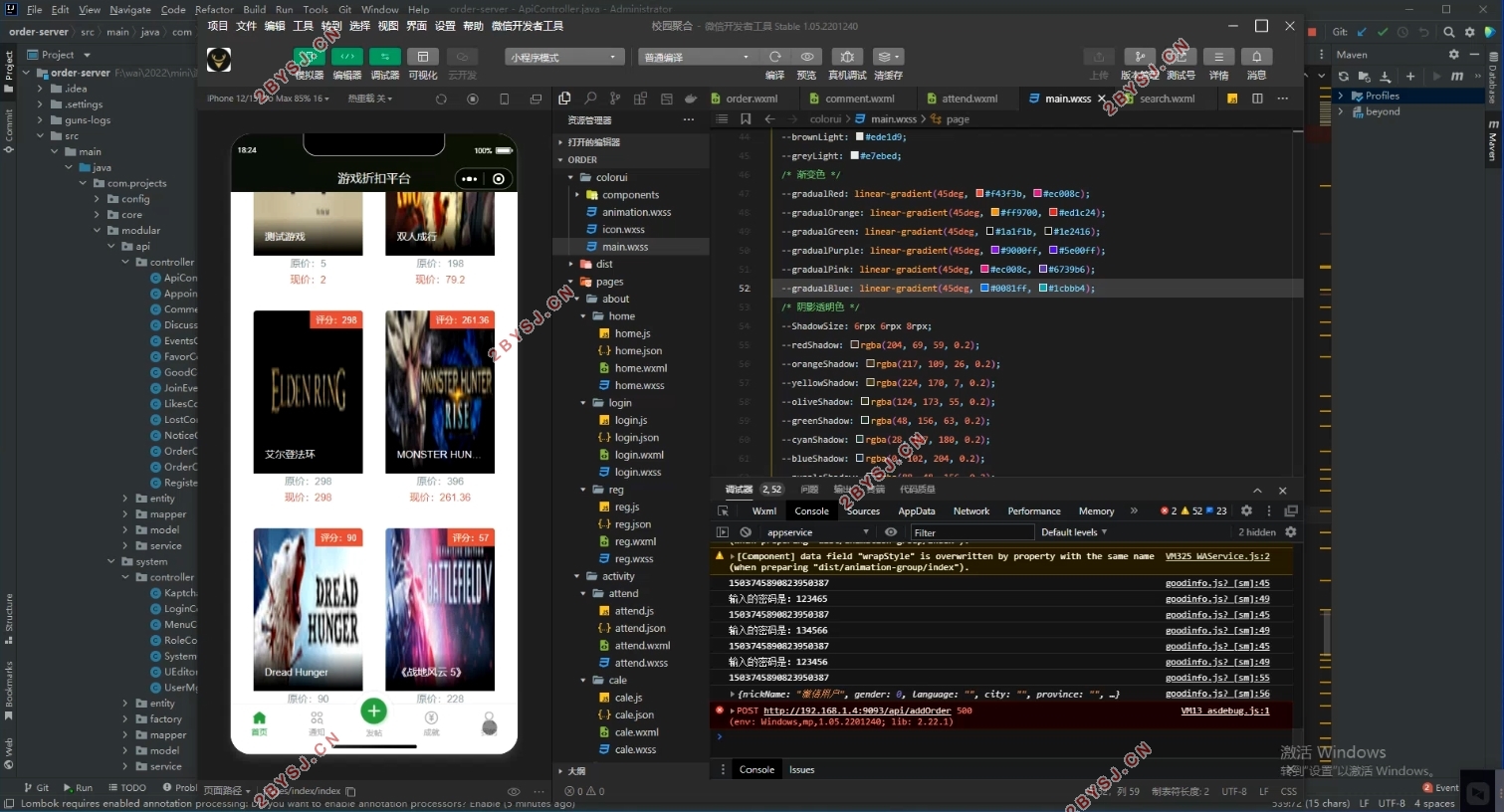Open the source control branch icon
Image resolution: width=1504 pixels, height=812 pixels.
pyautogui.click(x=615, y=99)
